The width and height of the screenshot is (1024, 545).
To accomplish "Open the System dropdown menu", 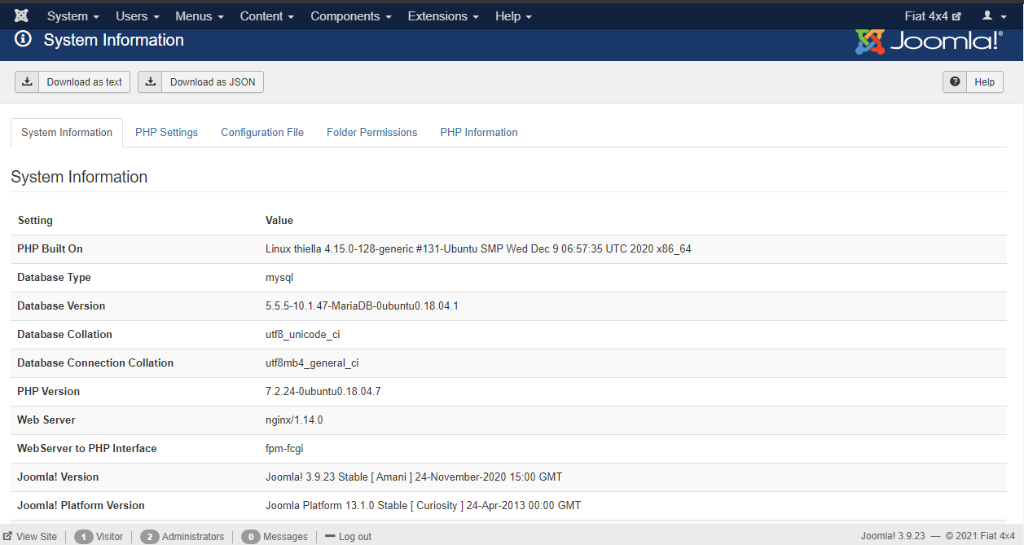I will click(x=72, y=16).
